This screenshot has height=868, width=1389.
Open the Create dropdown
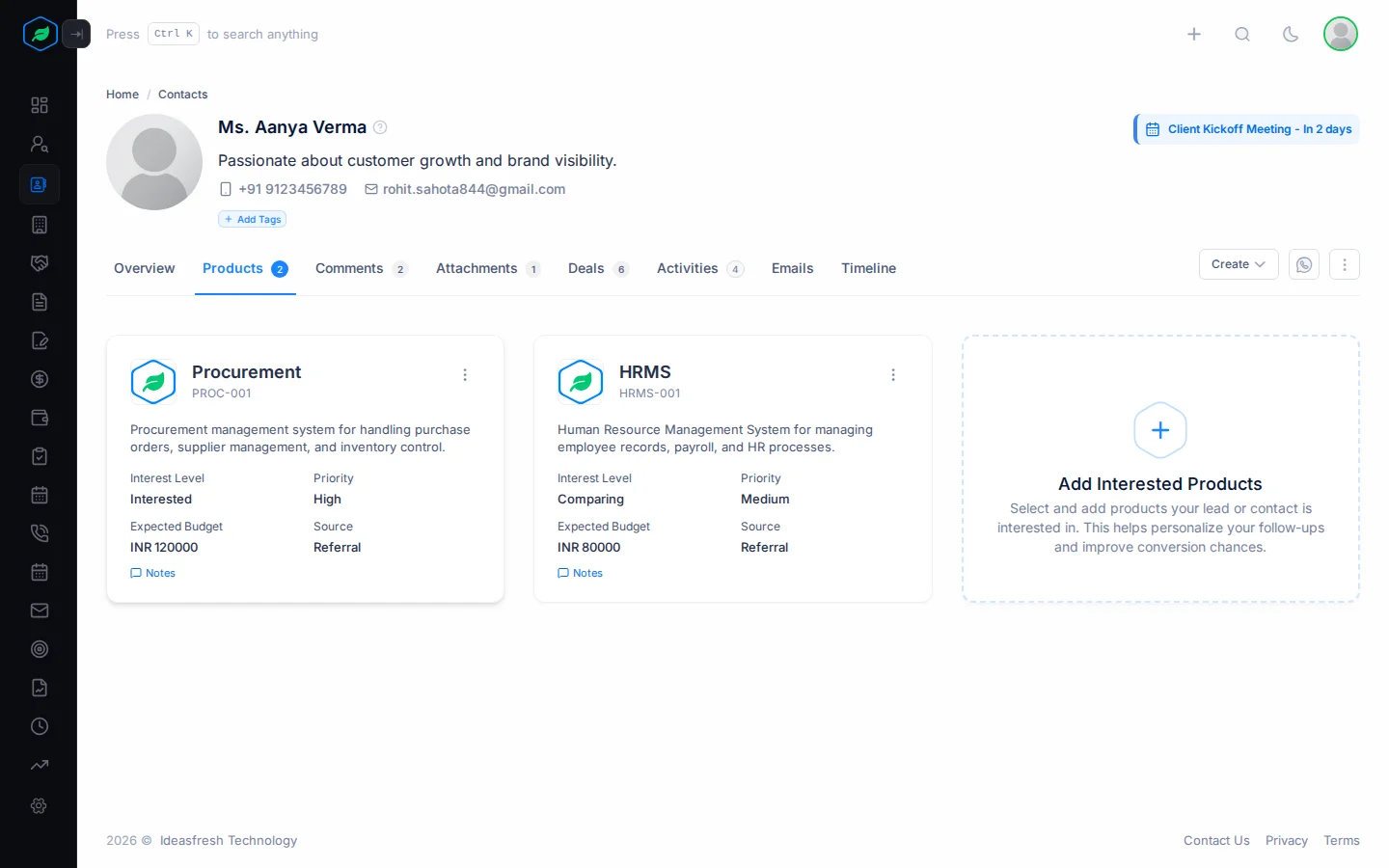pyautogui.click(x=1239, y=264)
